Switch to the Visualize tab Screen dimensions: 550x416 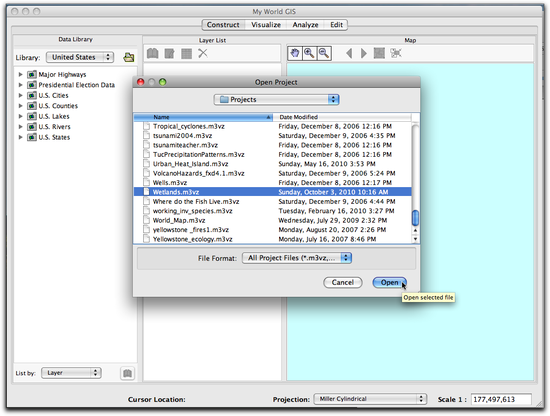point(266,25)
